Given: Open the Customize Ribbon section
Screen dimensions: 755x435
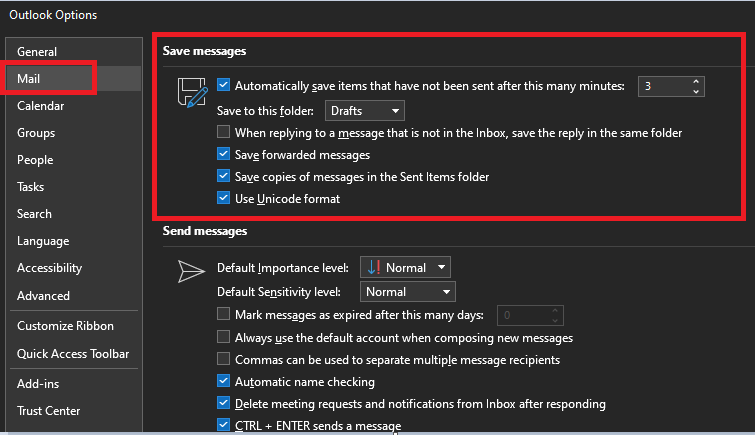Looking at the screenshot, I should [x=65, y=326].
